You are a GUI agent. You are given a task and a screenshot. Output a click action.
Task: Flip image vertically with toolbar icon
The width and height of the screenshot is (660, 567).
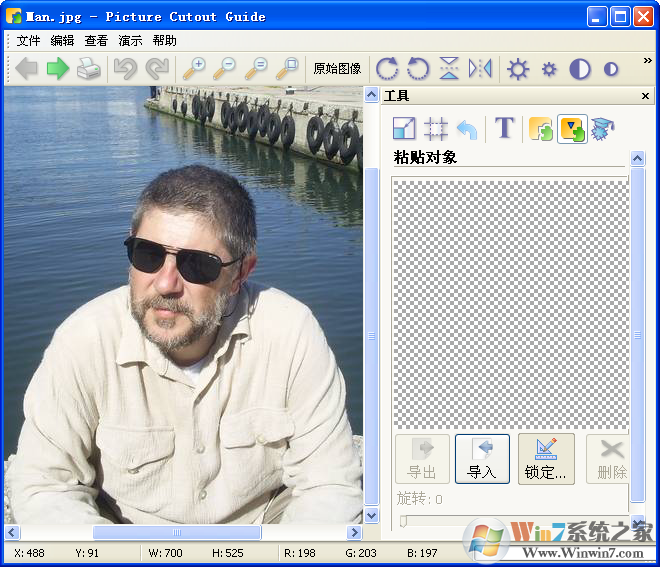[x=449, y=69]
